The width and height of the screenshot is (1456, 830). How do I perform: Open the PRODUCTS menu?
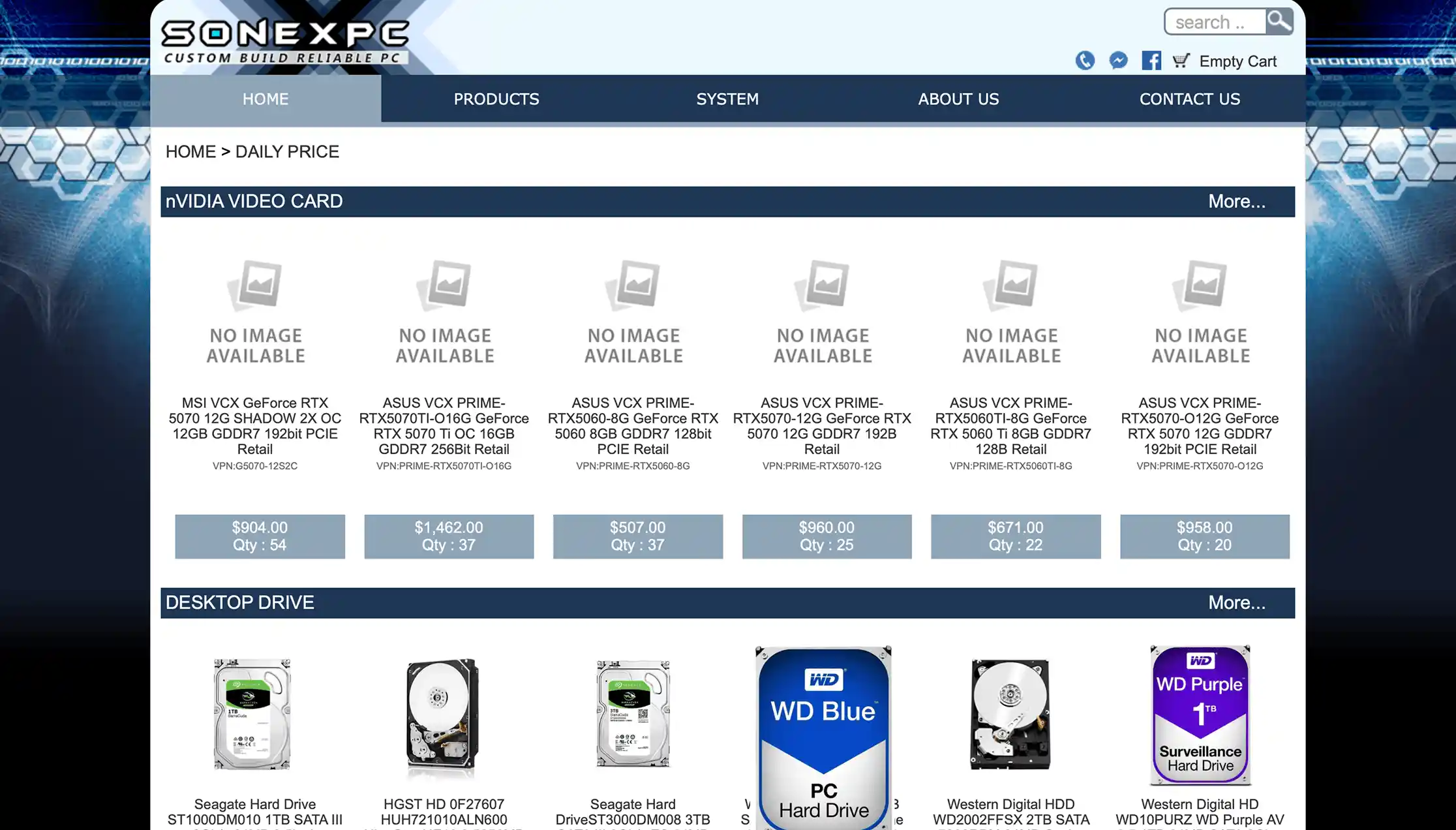pos(496,99)
